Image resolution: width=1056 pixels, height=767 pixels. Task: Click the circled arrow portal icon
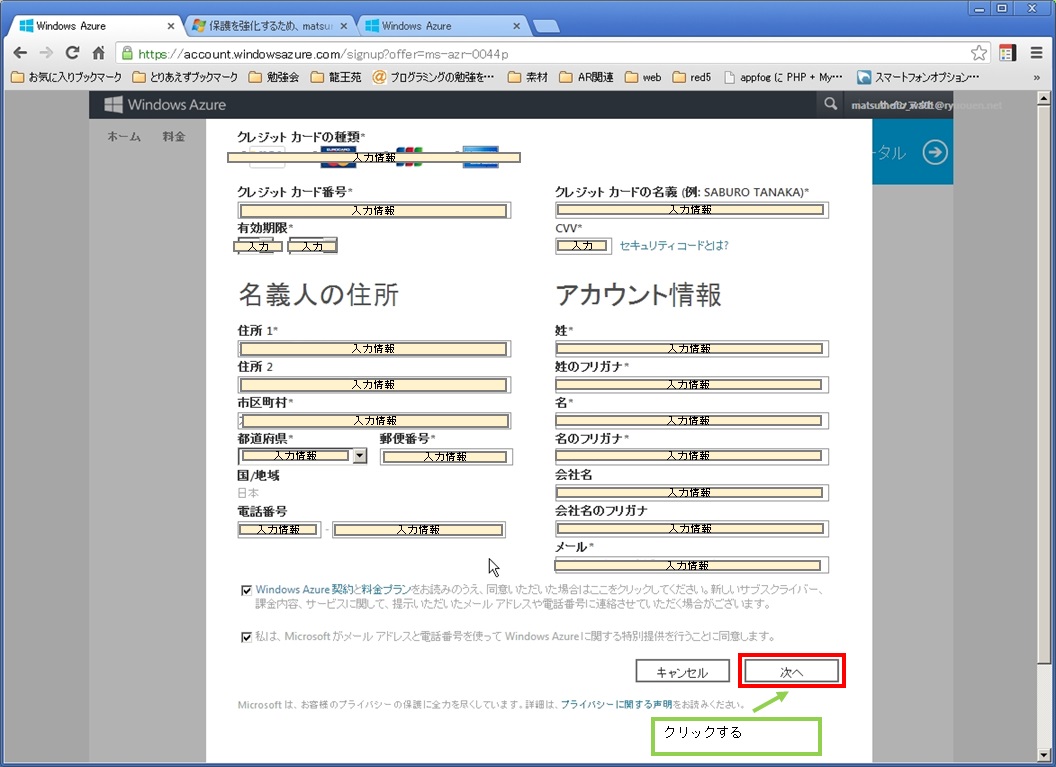(935, 152)
